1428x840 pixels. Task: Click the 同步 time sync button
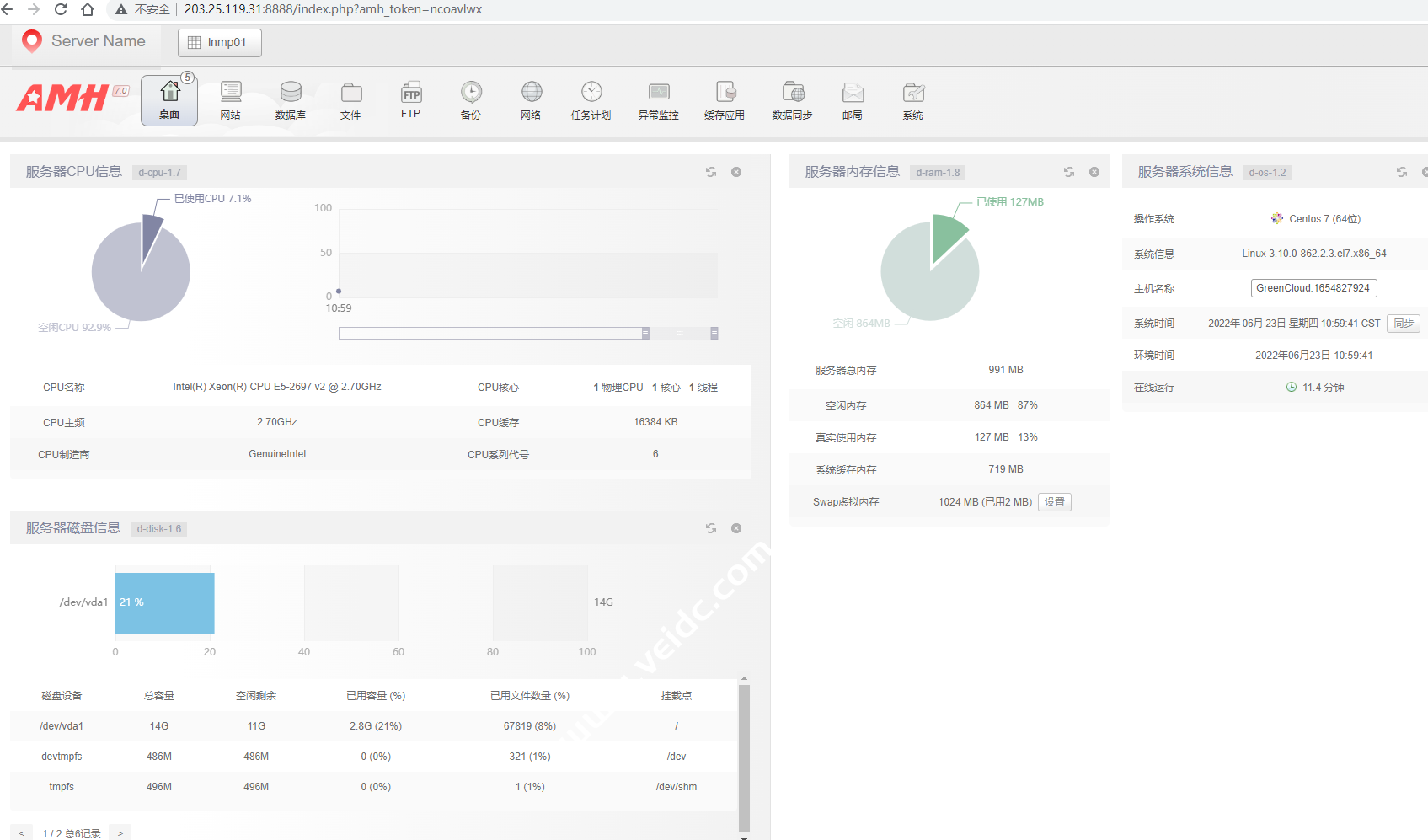point(1404,324)
